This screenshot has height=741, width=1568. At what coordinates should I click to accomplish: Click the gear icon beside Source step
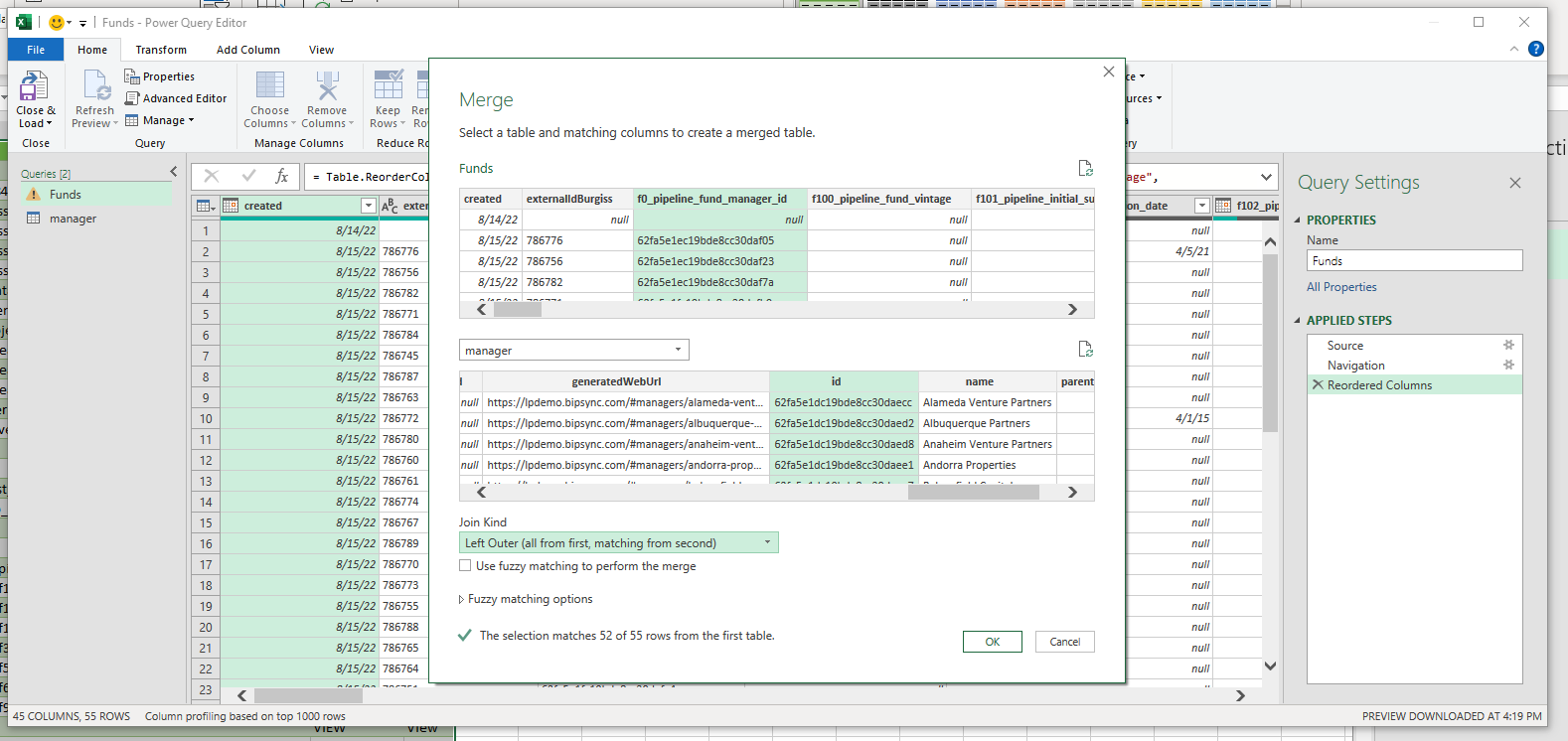tap(1508, 345)
